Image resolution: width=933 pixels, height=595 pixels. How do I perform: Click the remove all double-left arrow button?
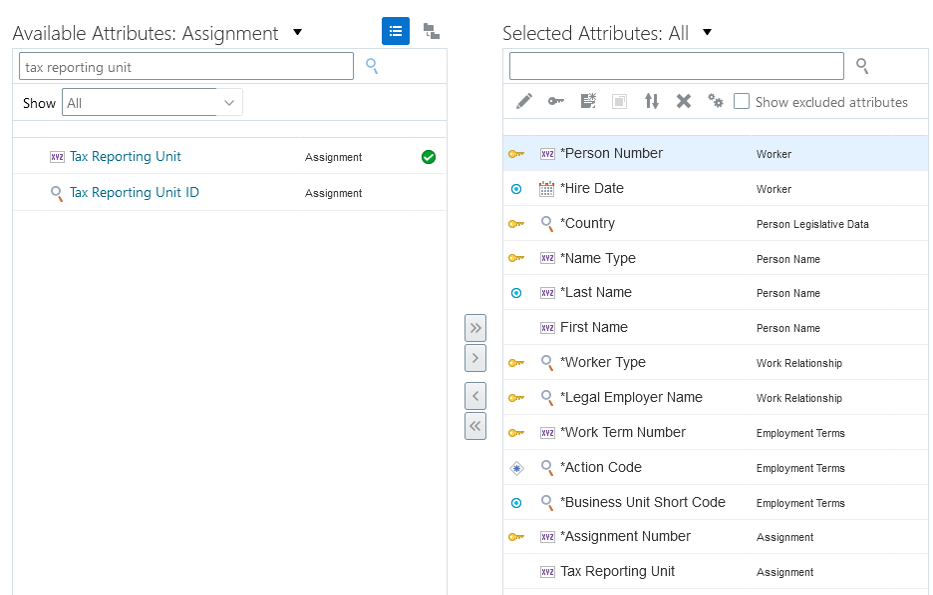pos(475,426)
